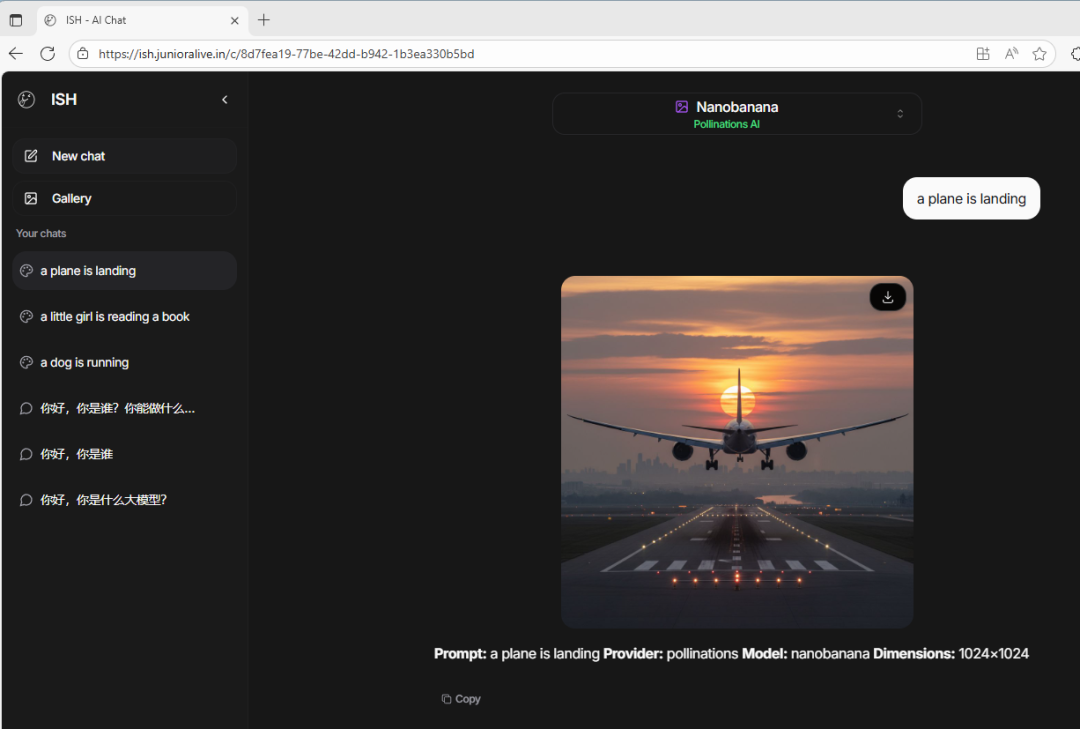Click the ISH logo icon

[27, 100]
